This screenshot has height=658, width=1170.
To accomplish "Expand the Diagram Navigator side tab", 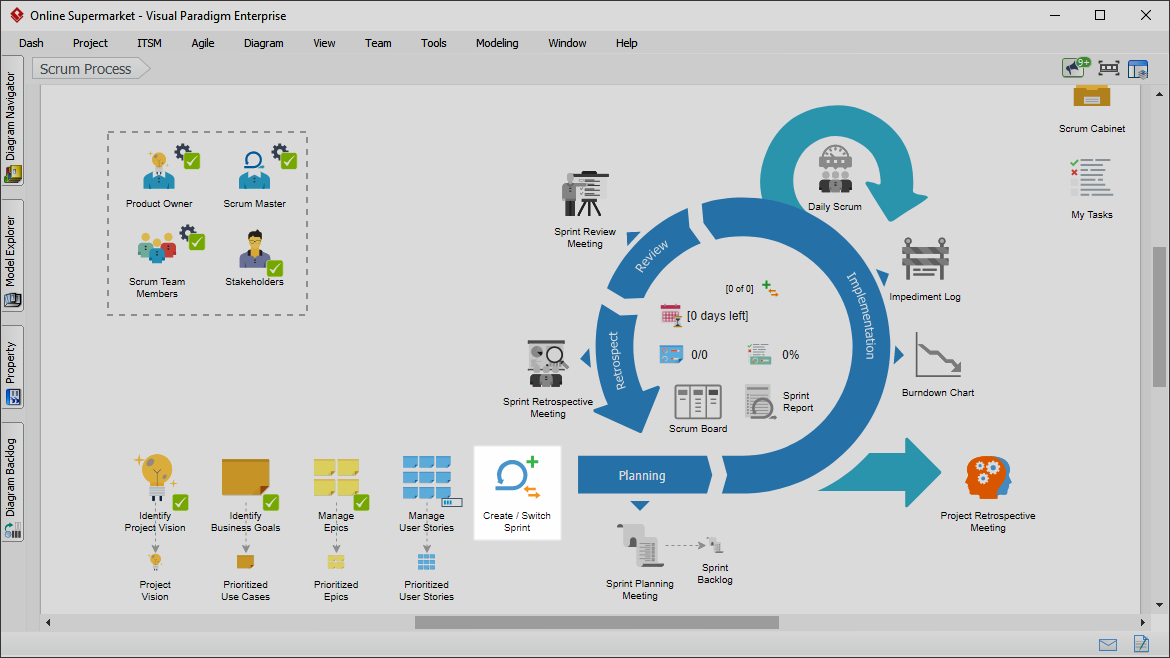I will 12,121.
